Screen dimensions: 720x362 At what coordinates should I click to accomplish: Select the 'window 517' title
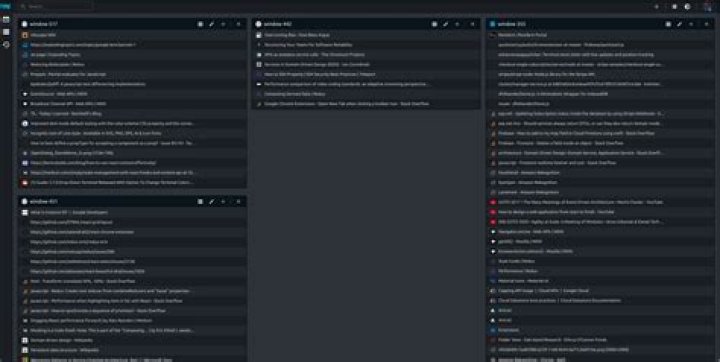[44, 24]
